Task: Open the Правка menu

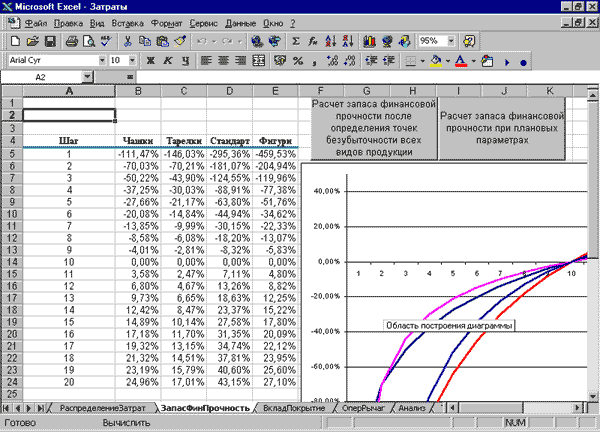Action: click(x=68, y=24)
